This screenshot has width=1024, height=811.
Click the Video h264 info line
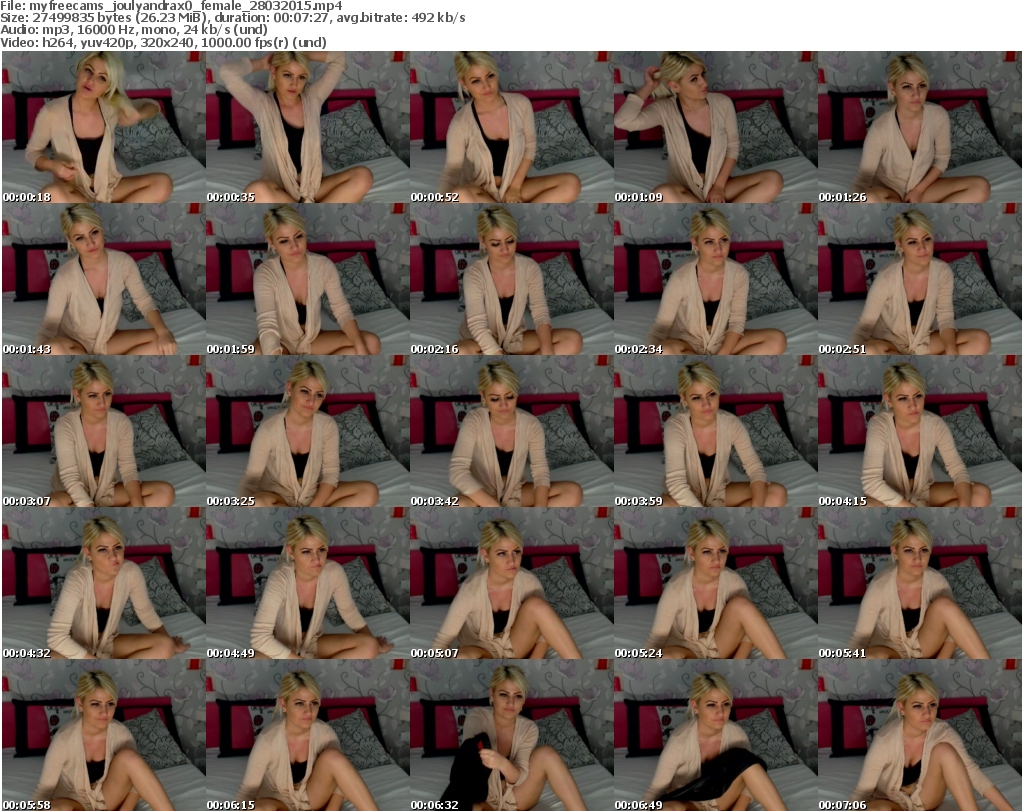(163, 42)
